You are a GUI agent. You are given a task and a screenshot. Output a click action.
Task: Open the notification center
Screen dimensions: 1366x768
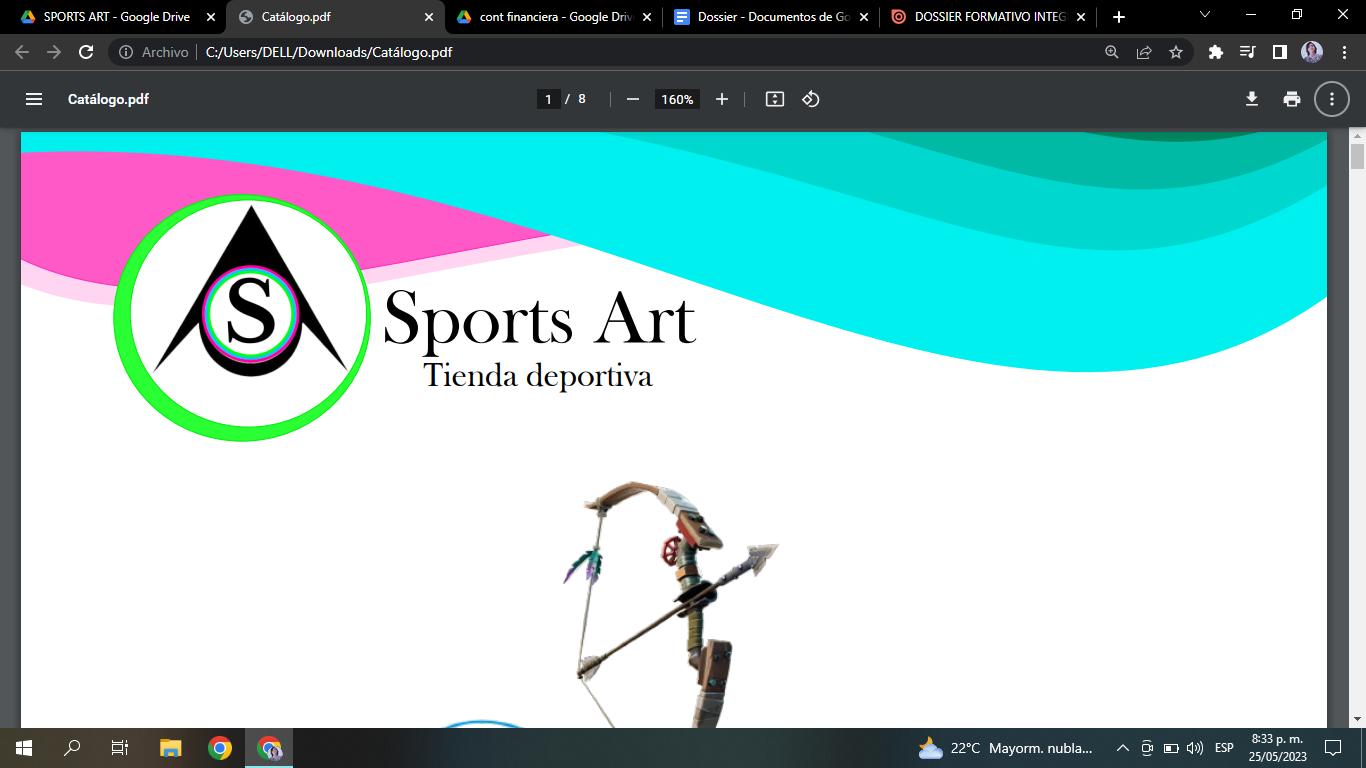click(1333, 748)
